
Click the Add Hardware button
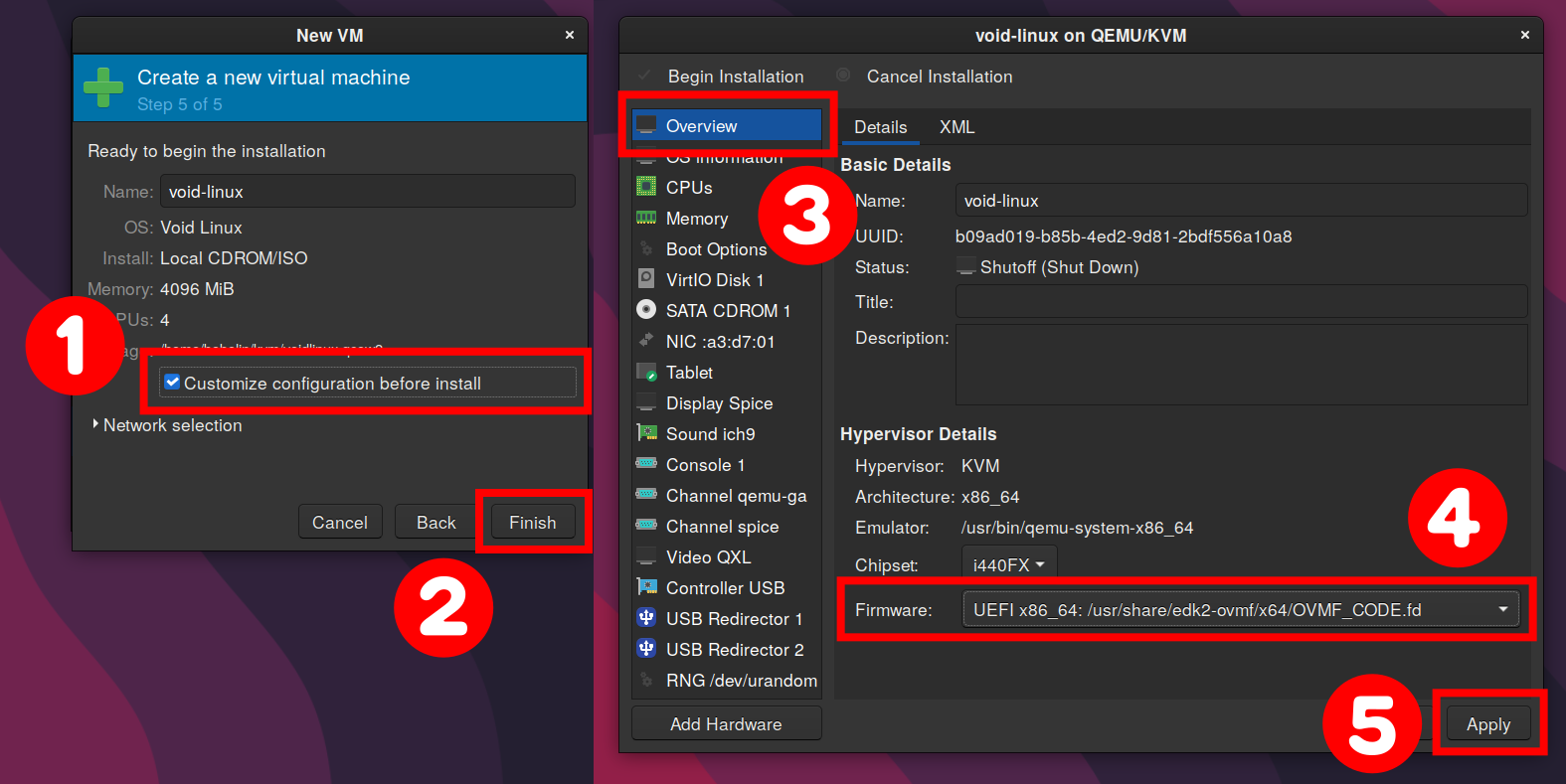726,724
